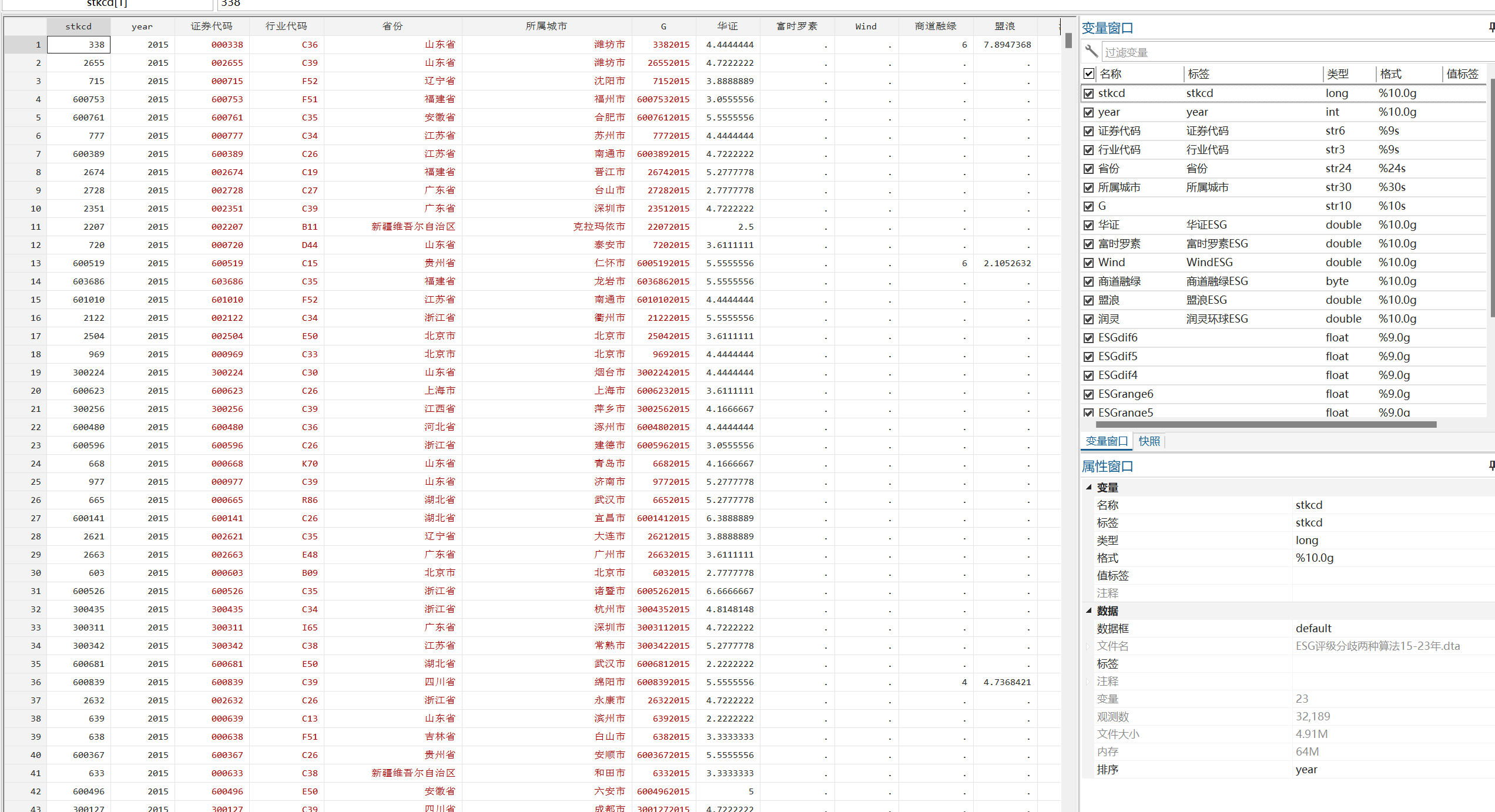Click the variables list horizontal scrollbar
The width and height of the screenshot is (1495, 812).
(x=1265, y=424)
